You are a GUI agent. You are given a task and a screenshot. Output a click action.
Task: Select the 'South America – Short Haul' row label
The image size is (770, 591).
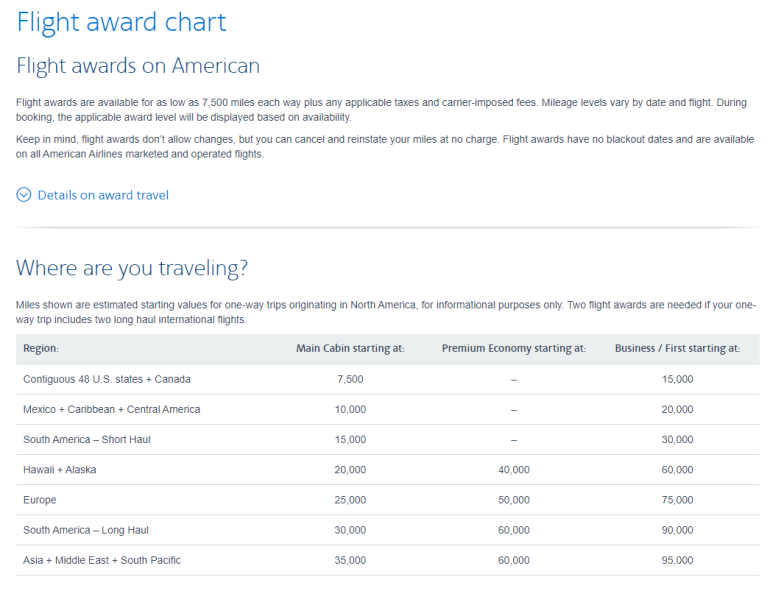87,439
